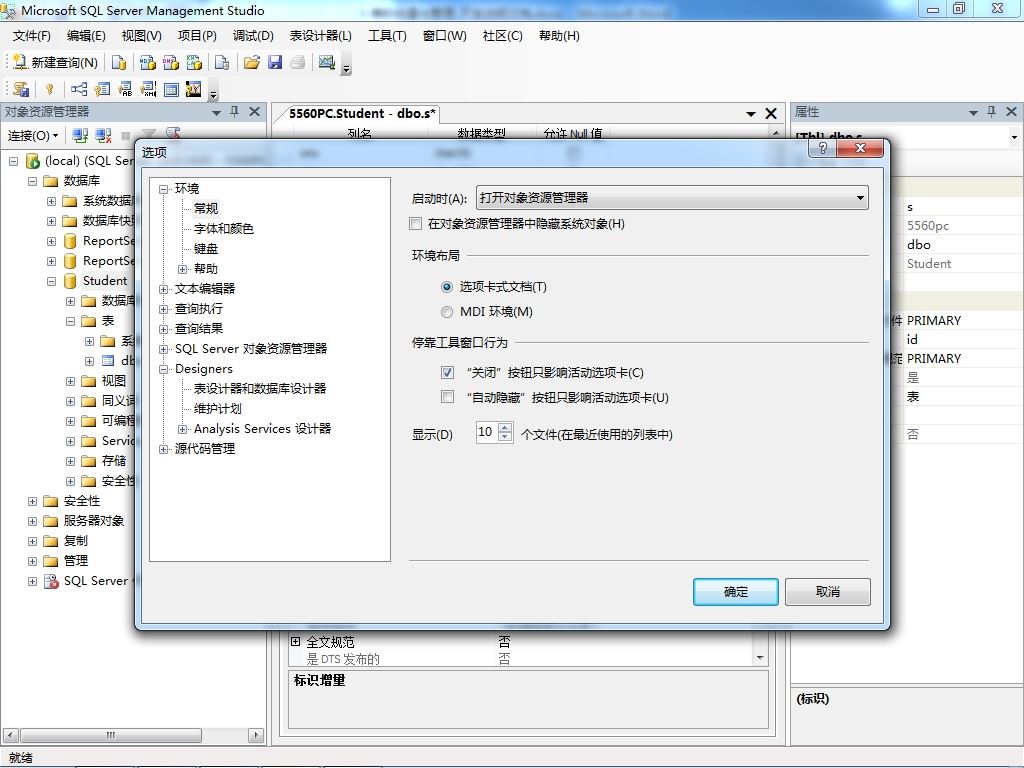
Task: Pin the Properties panel
Action: click(992, 112)
